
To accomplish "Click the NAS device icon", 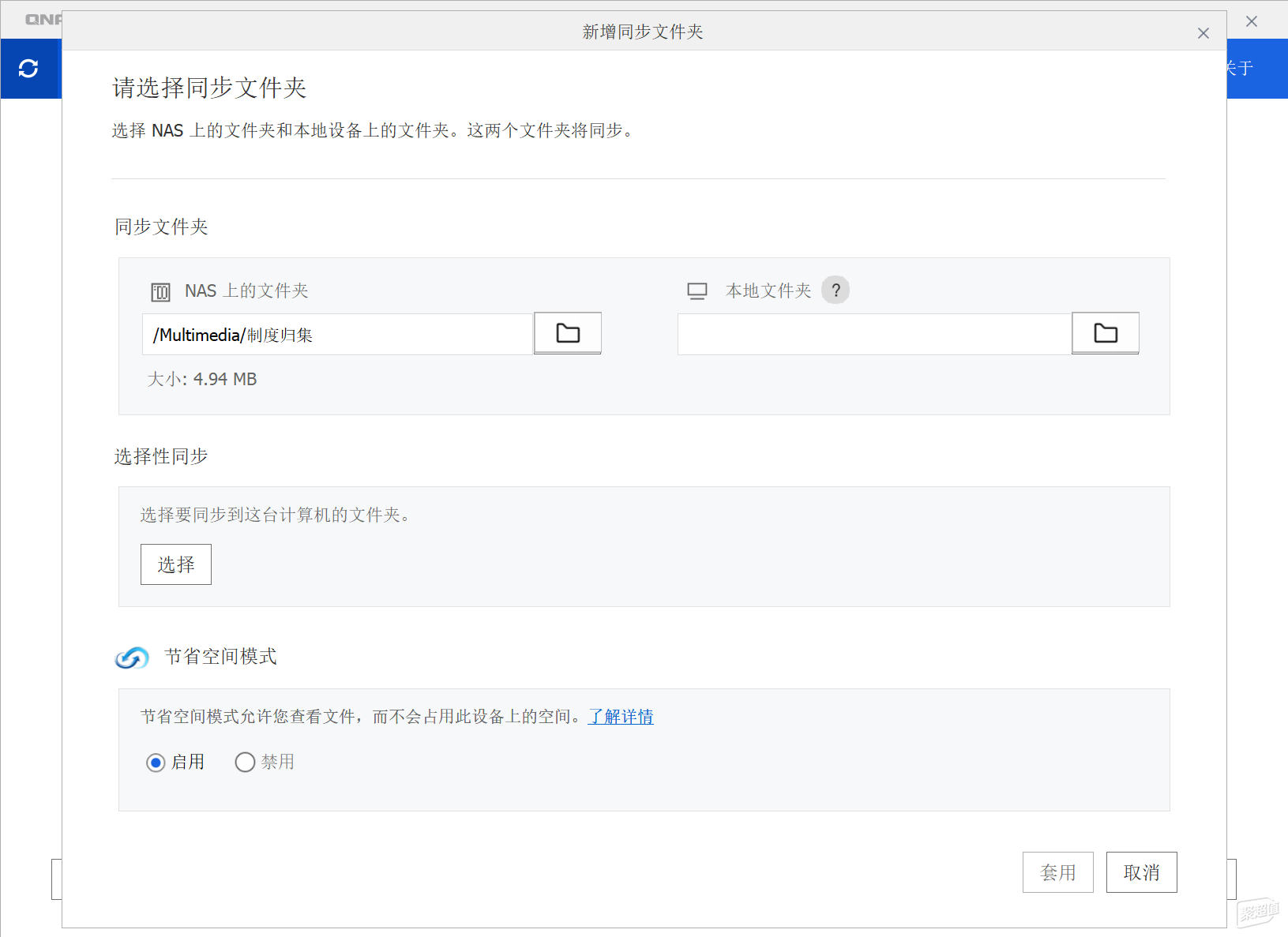I will pos(160,292).
